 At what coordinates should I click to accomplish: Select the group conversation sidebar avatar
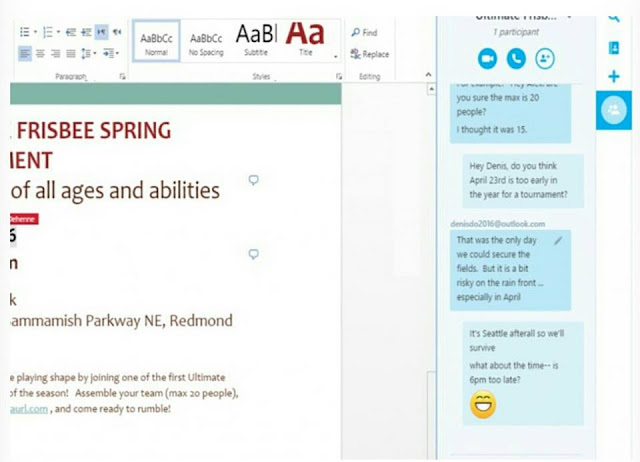613,110
